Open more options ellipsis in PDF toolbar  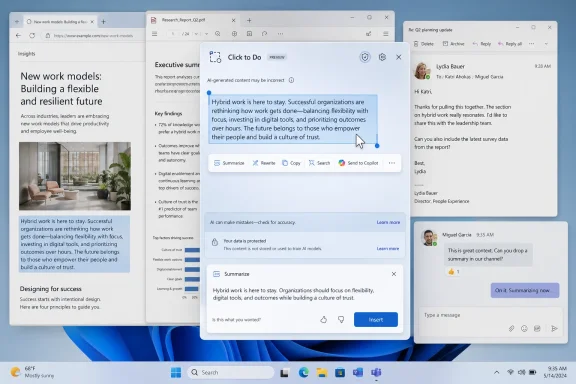[x=280, y=34]
